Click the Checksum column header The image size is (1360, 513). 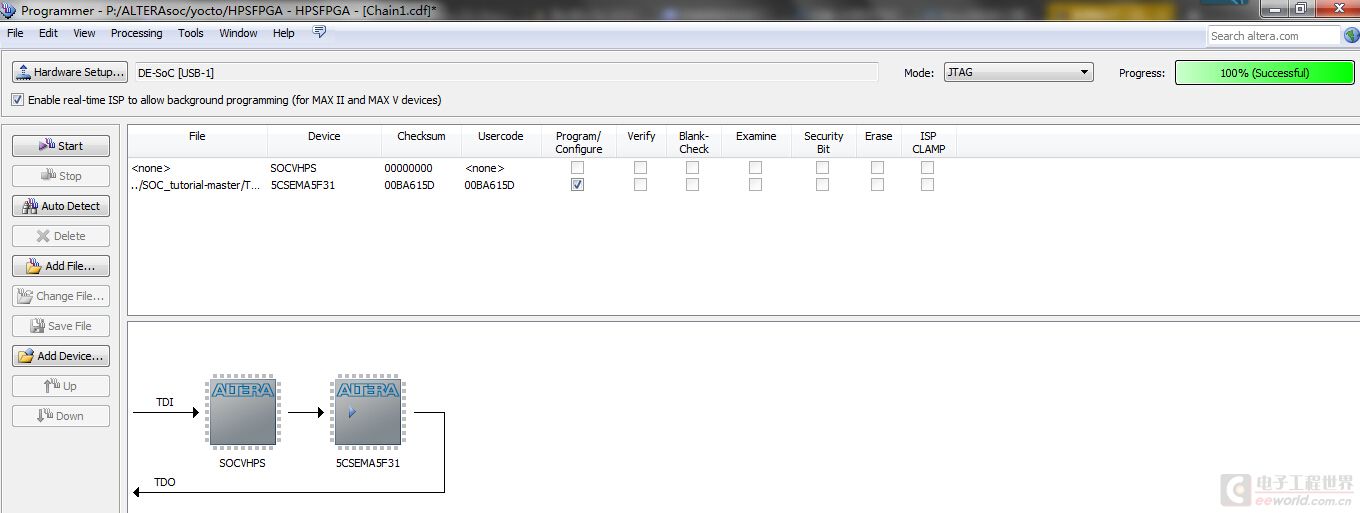coord(421,142)
